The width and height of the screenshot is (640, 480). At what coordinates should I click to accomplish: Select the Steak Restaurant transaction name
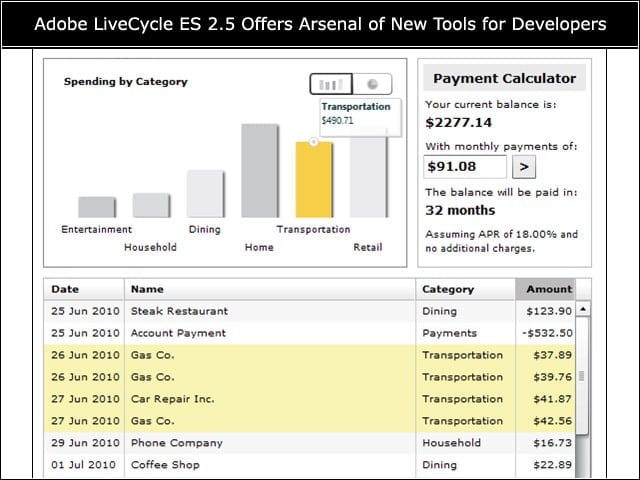click(179, 311)
